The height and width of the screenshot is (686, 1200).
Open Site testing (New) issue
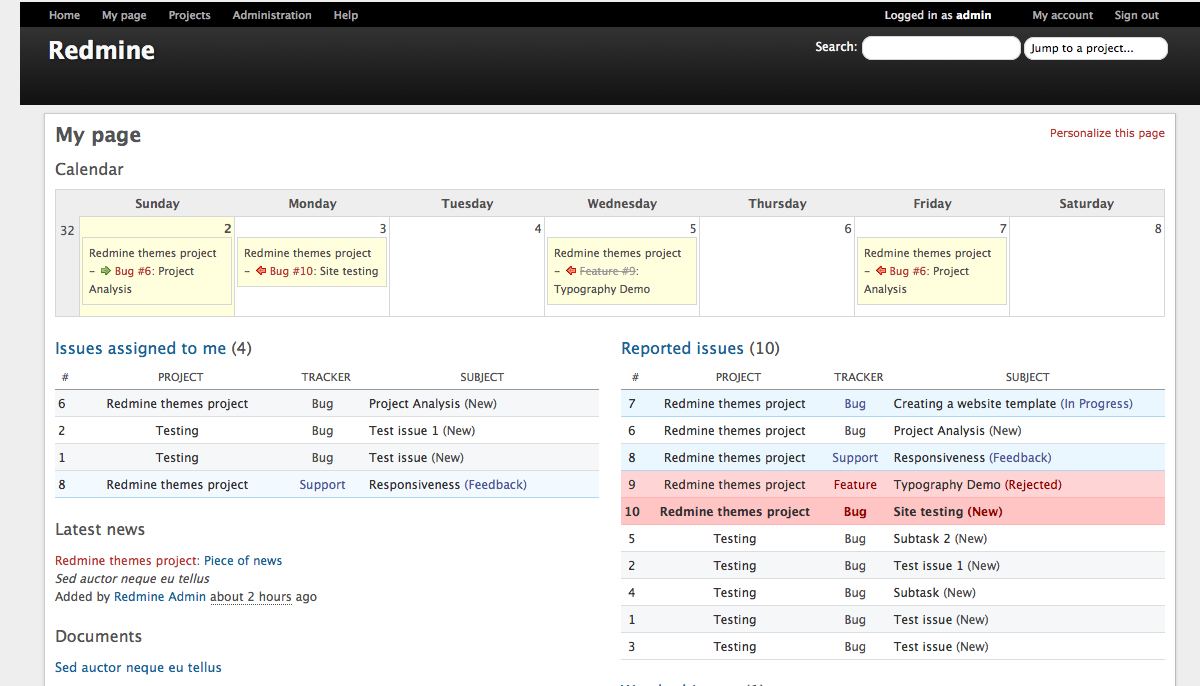[947, 512]
